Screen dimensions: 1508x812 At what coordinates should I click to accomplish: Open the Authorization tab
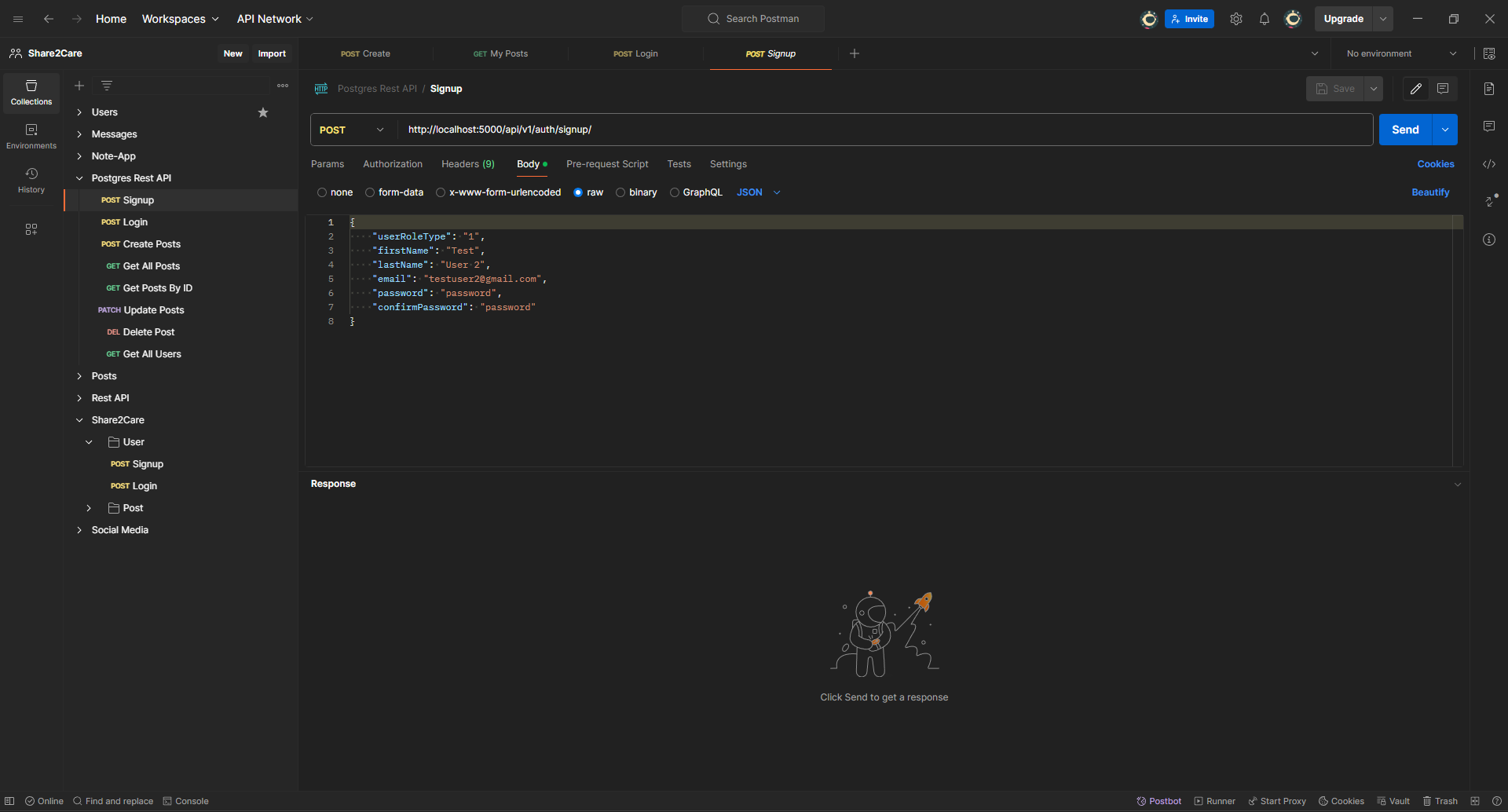click(393, 164)
